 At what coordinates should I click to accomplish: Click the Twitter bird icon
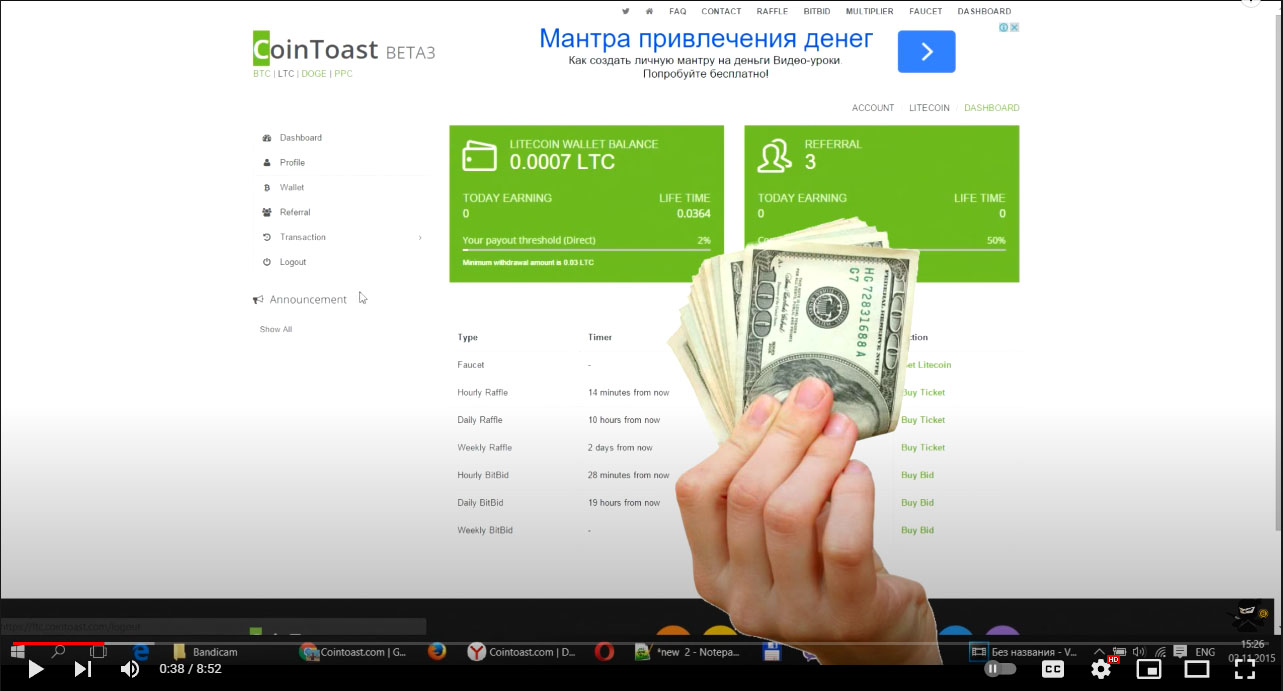pyautogui.click(x=626, y=12)
